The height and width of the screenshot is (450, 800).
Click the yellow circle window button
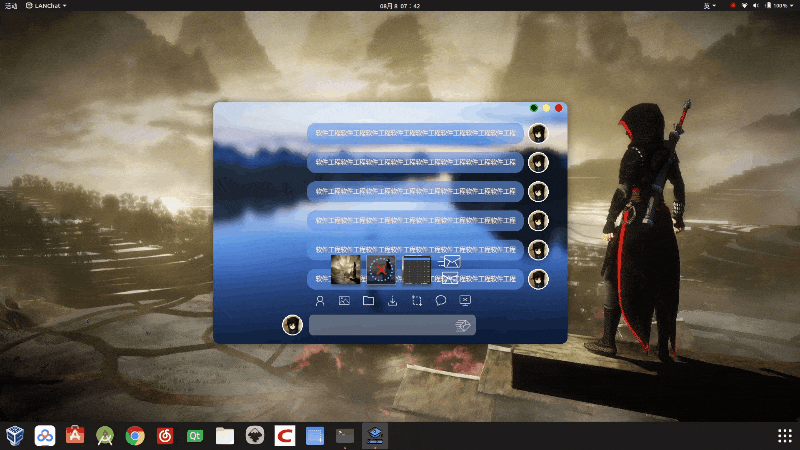546,108
